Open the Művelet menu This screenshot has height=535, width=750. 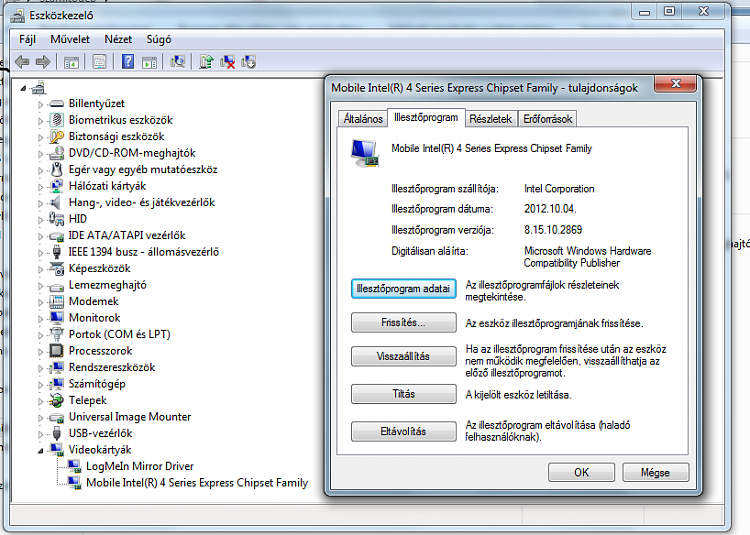70,39
